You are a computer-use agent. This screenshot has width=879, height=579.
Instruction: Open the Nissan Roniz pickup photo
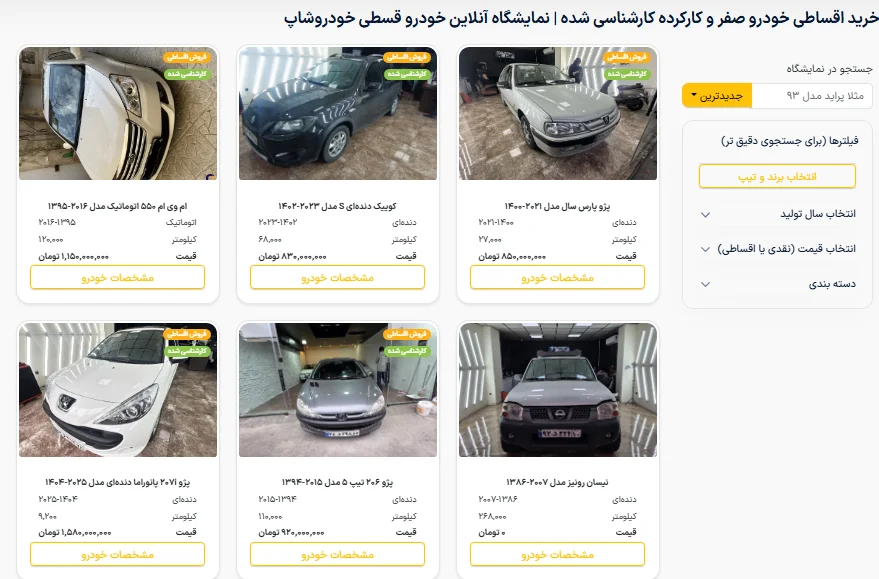[x=558, y=390]
